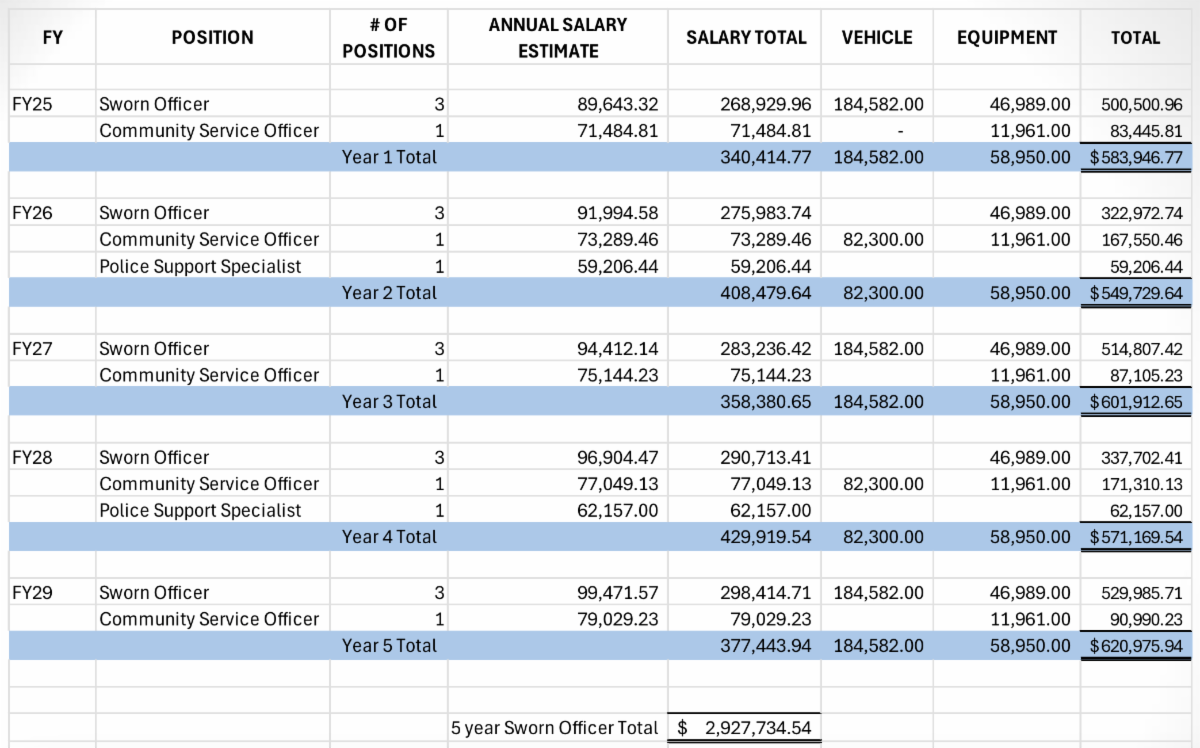
Task: Select the VEHICLE column header
Action: [876, 38]
